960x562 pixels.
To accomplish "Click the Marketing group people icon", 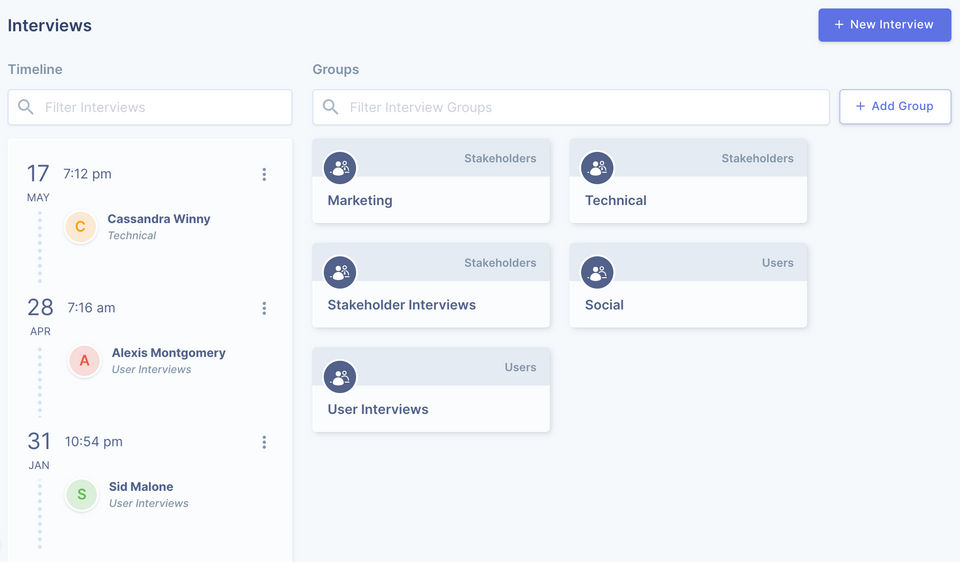I will [340, 168].
